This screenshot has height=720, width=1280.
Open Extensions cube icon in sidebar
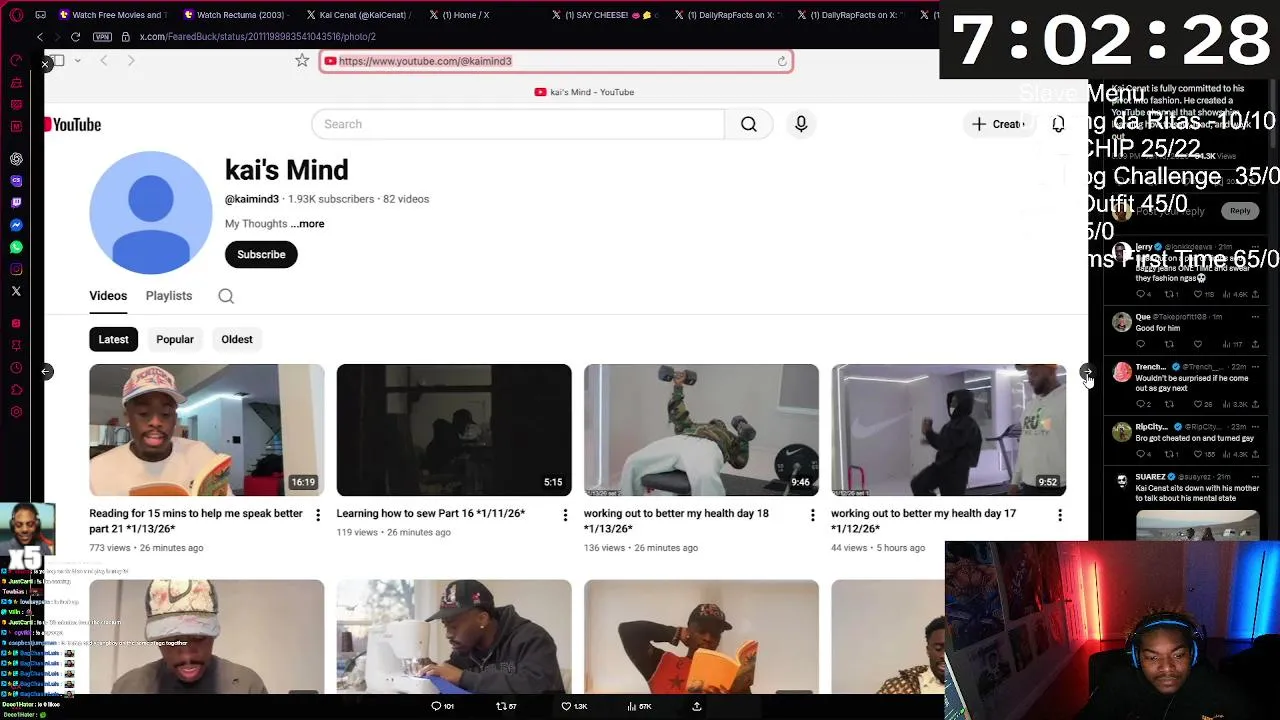coord(16,390)
